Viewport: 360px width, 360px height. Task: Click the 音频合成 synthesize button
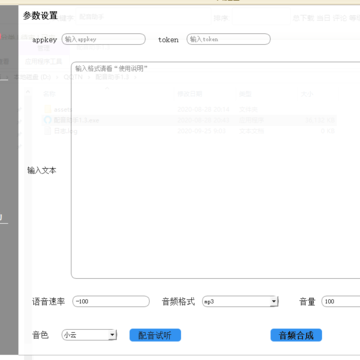(x=296, y=335)
